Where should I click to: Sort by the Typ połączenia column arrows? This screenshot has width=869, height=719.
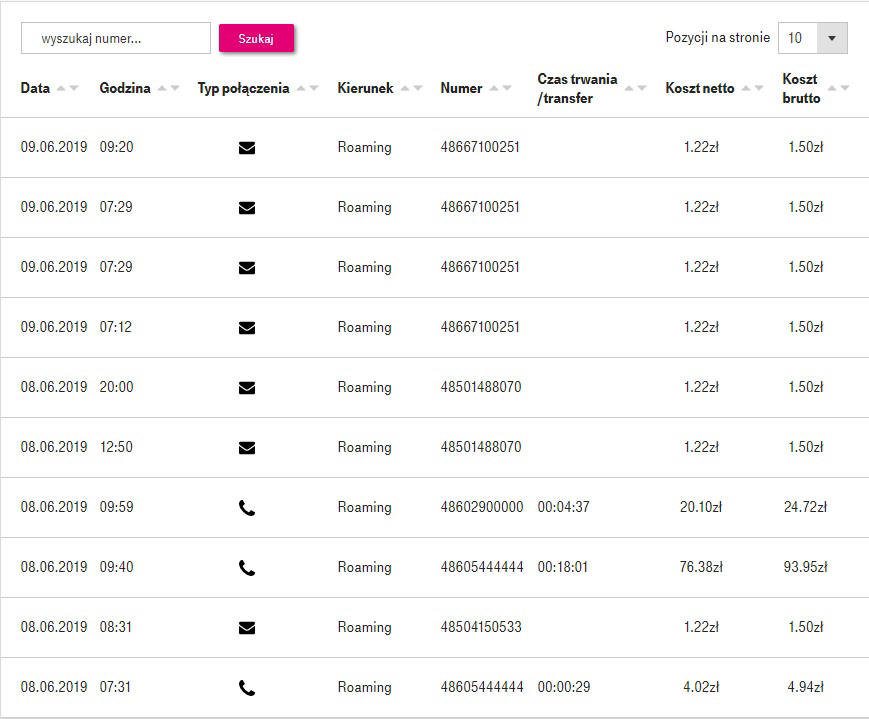(x=308, y=88)
